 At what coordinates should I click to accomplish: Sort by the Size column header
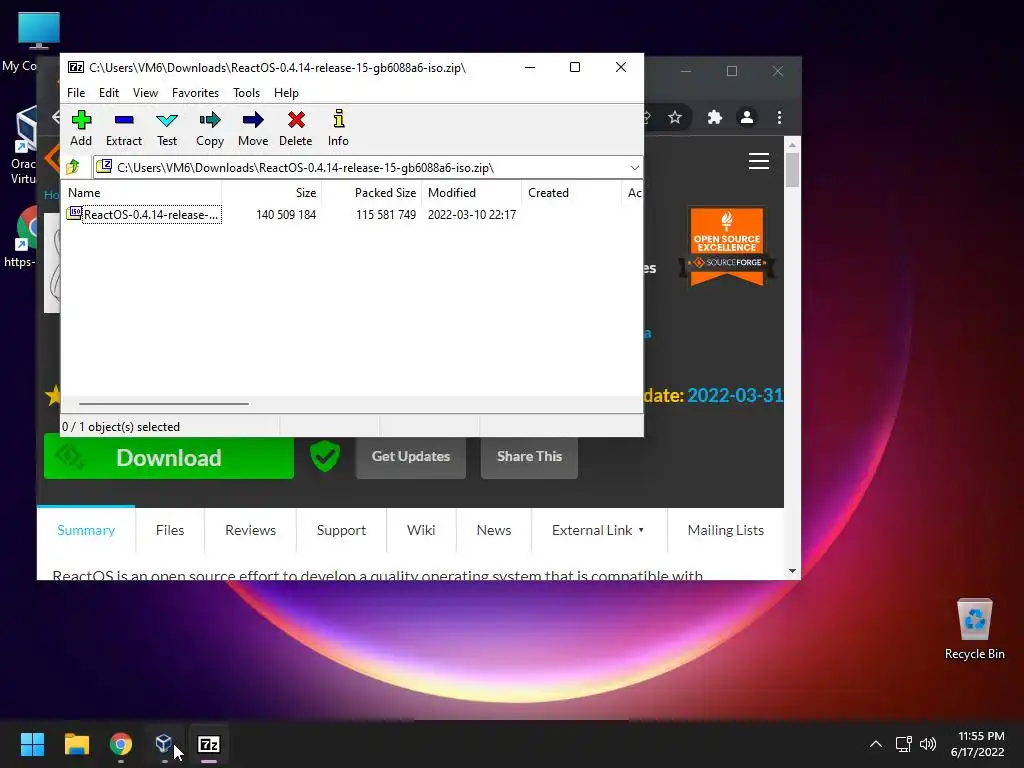[272, 193]
